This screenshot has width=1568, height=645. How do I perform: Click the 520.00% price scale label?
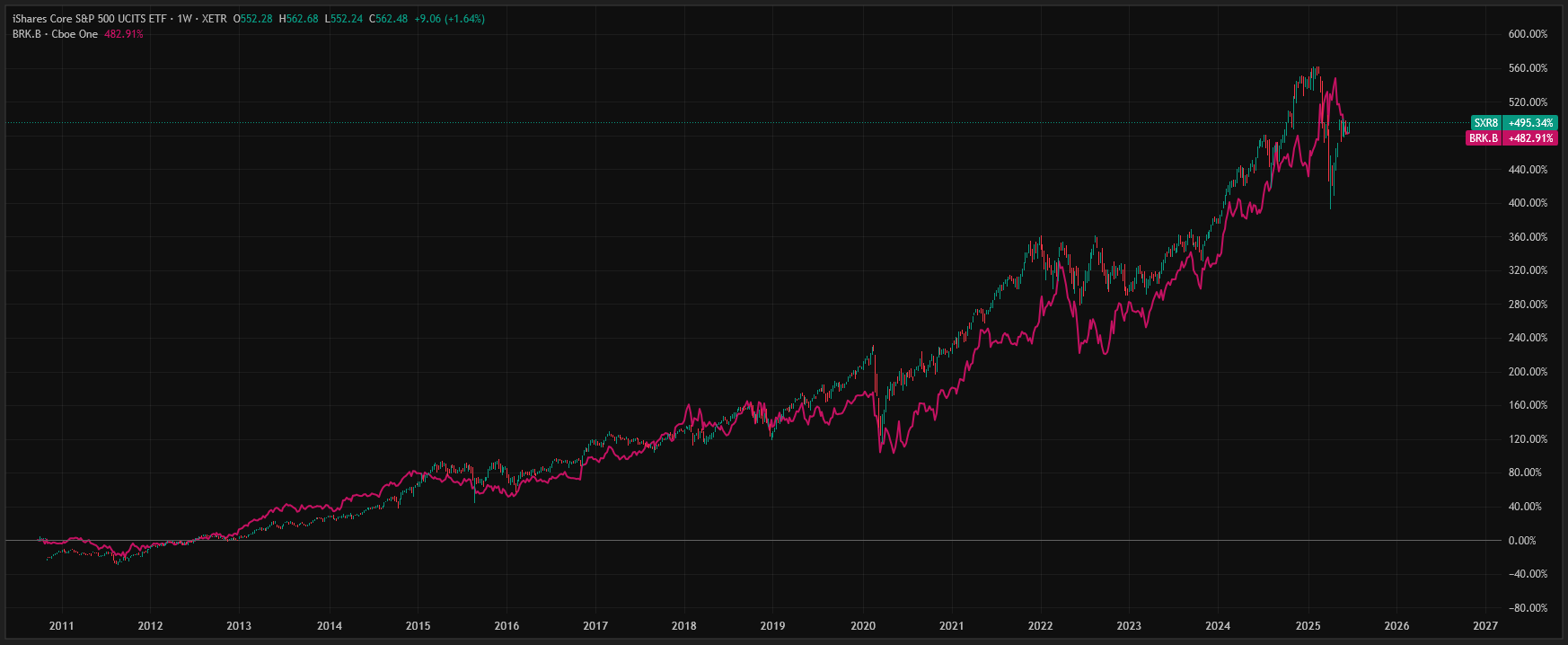pos(1528,102)
